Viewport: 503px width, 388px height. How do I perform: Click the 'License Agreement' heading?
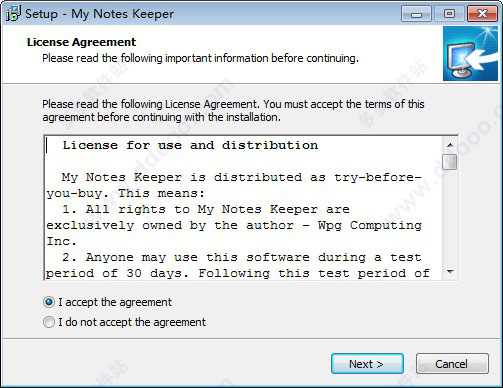81,42
